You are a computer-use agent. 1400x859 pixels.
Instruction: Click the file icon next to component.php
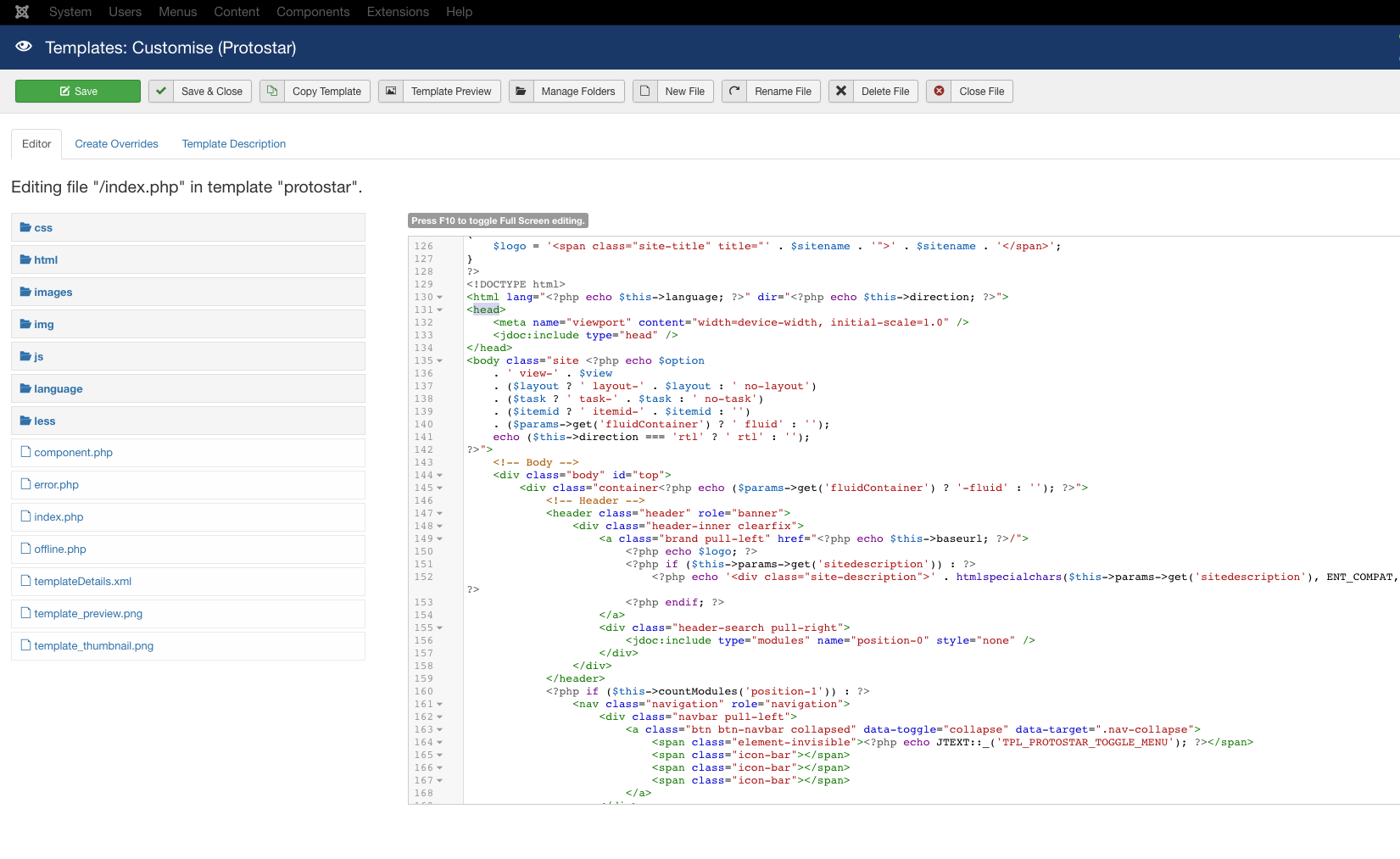(25, 452)
